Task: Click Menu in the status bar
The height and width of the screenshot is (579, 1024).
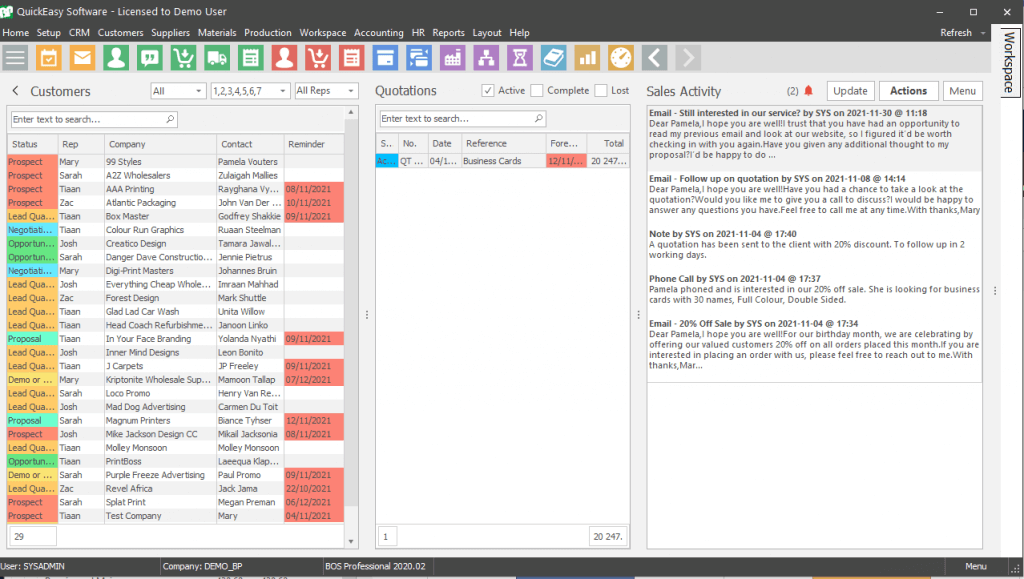Action: point(976,566)
